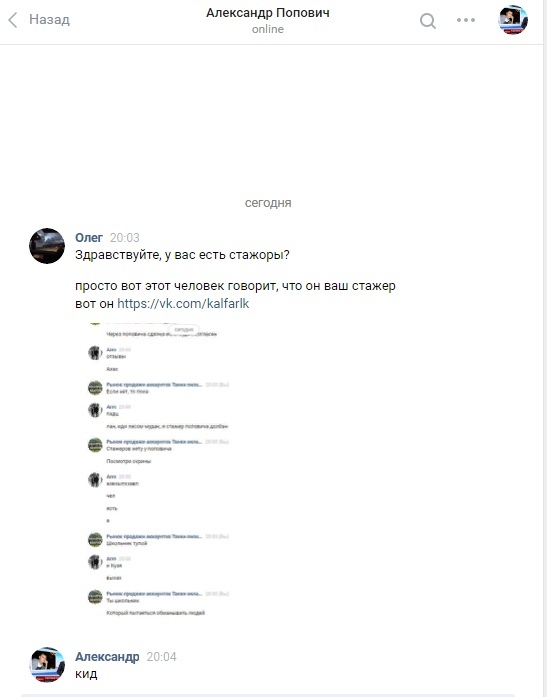
Task: Click Олег's round avatar picture
Action: pos(47,246)
